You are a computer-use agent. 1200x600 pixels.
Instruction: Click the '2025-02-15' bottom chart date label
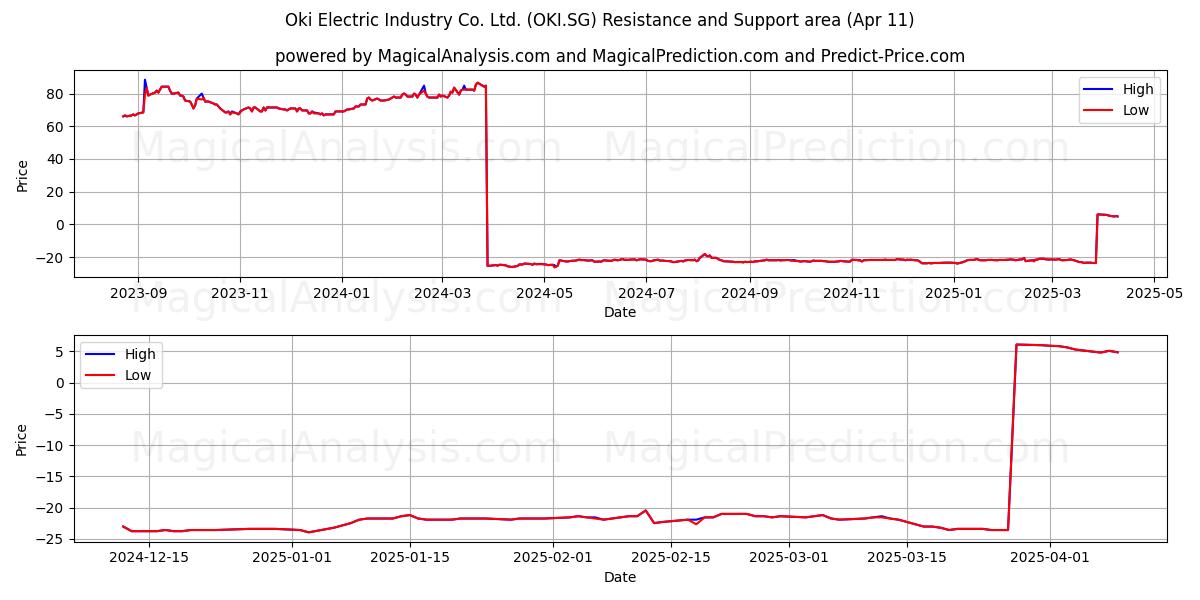(671, 558)
